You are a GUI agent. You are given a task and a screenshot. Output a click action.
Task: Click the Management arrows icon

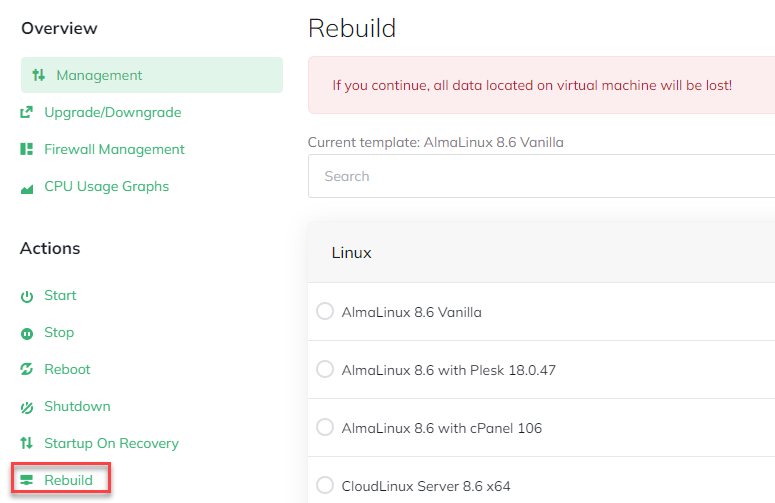point(39,75)
